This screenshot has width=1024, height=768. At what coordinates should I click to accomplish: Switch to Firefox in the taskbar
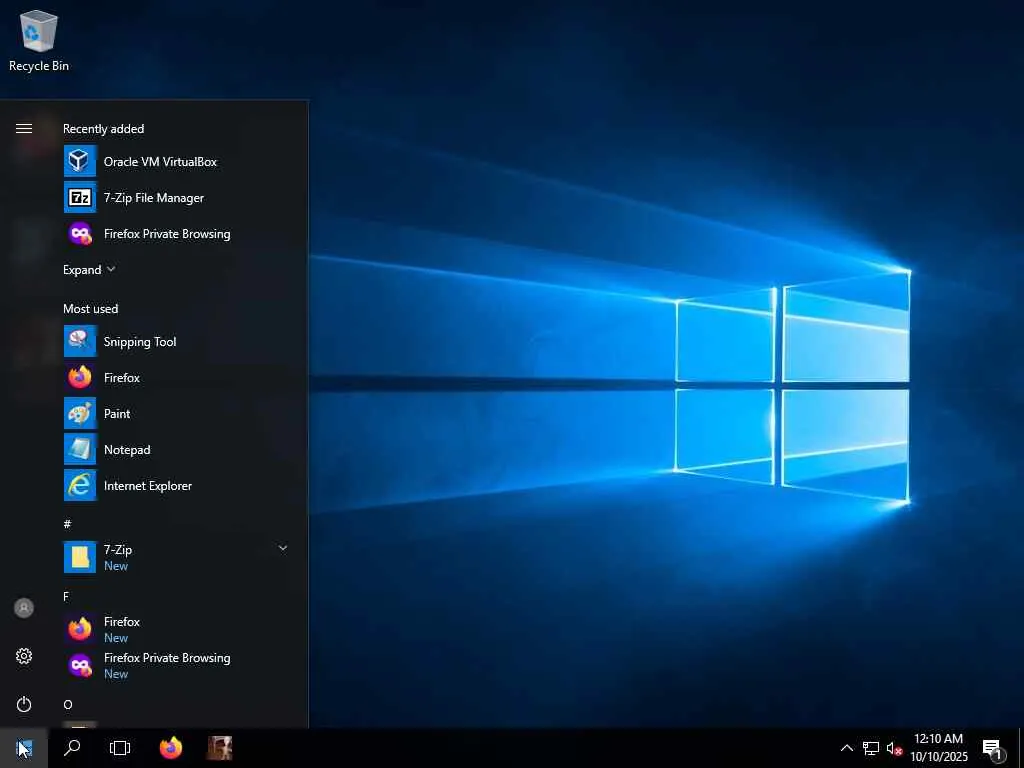click(x=171, y=748)
